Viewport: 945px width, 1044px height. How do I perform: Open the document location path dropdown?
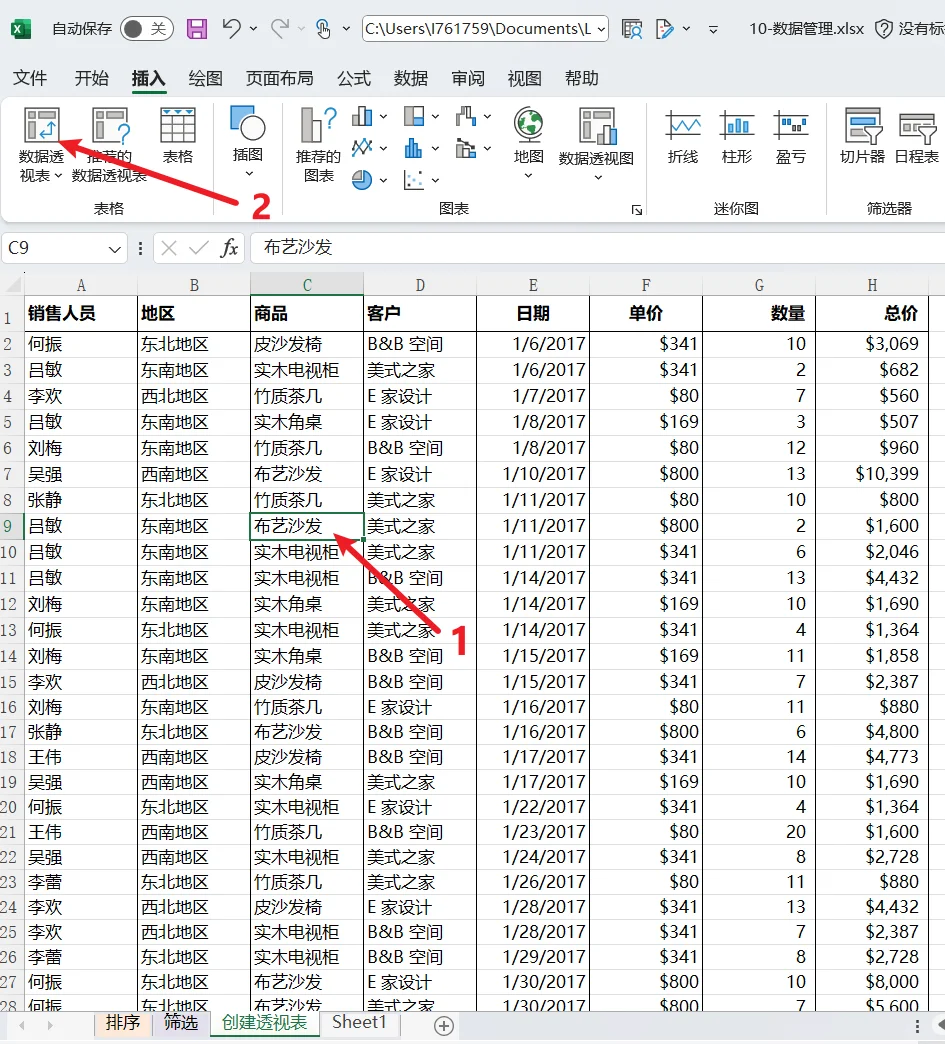601,29
